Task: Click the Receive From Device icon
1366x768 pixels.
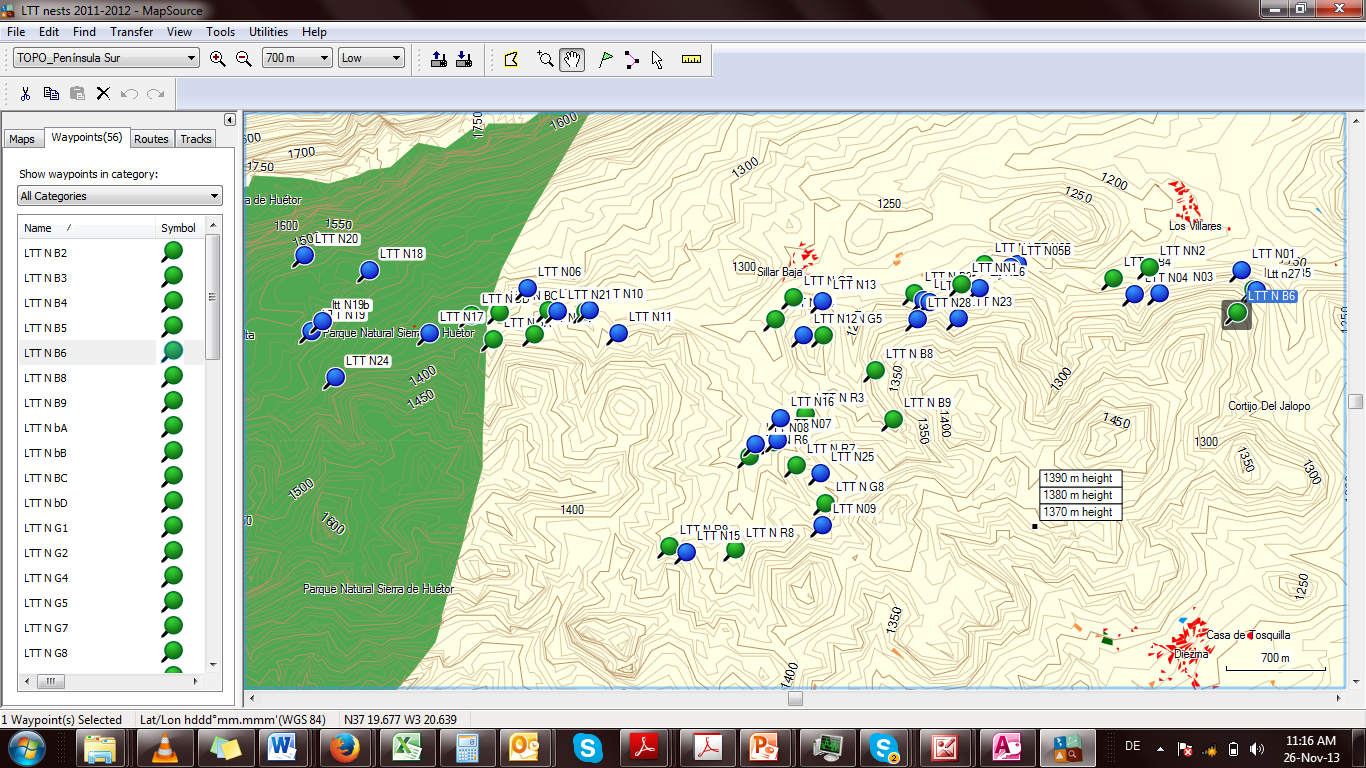Action: [x=463, y=59]
